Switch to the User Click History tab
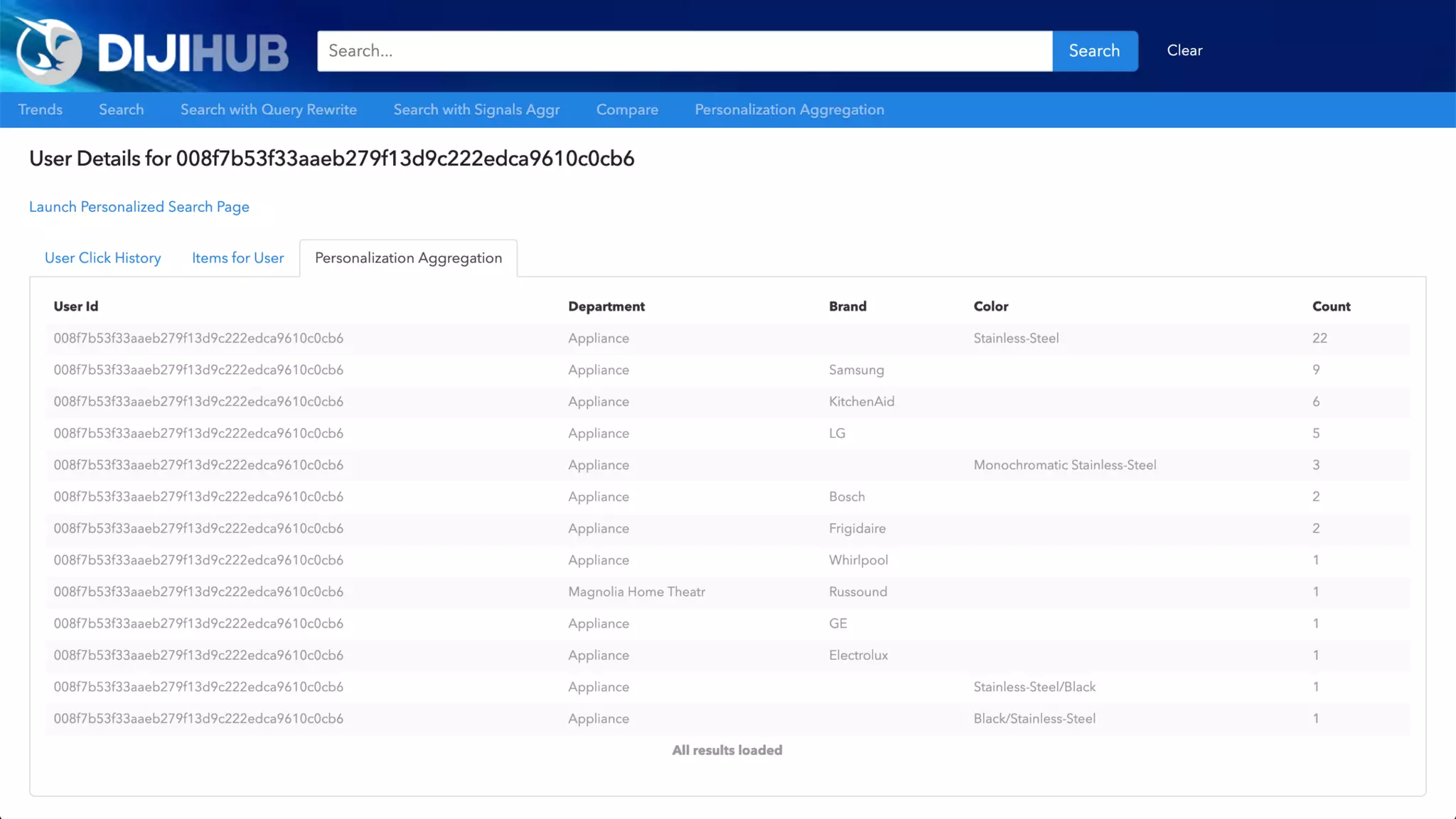The image size is (1456, 819). tap(102, 258)
